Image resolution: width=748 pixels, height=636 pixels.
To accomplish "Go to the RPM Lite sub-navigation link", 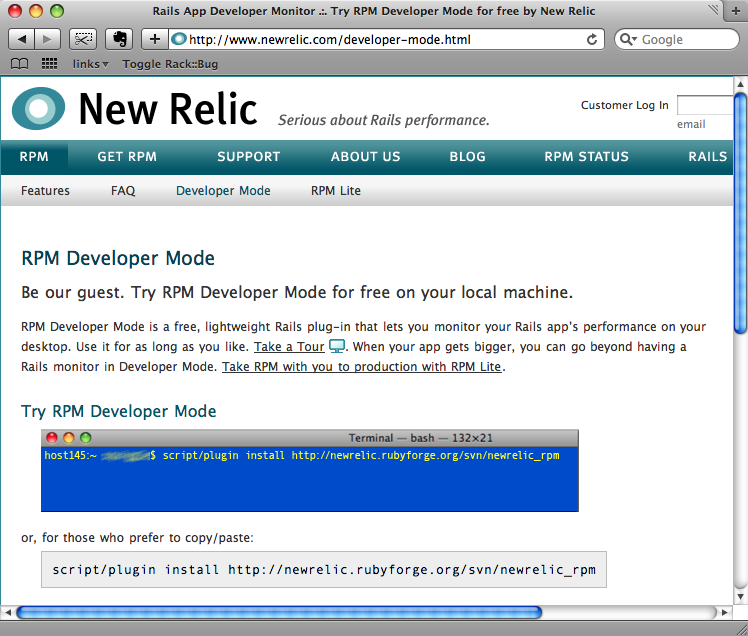I will (x=336, y=191).
